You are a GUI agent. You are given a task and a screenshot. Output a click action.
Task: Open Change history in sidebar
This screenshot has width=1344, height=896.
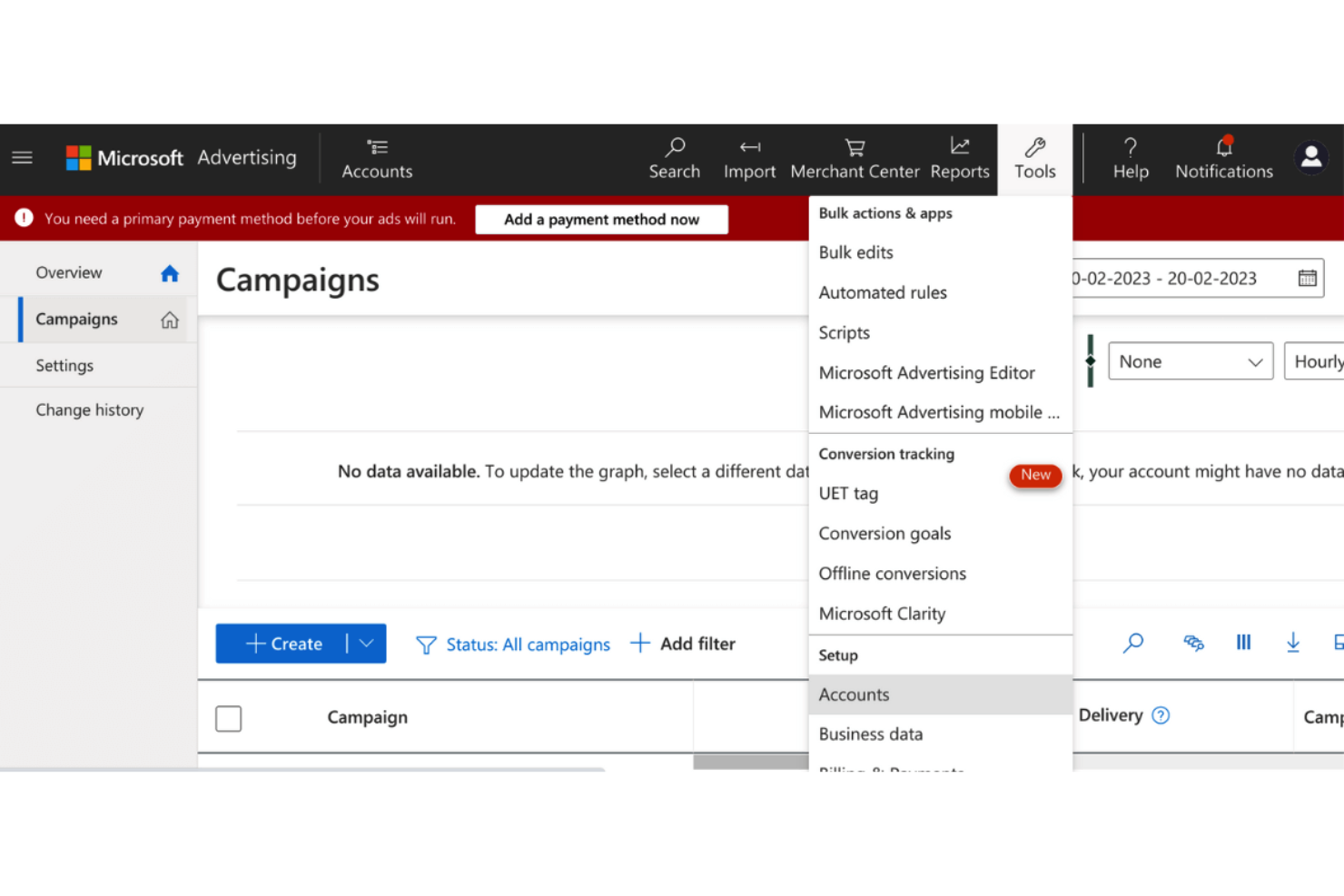[x=90, y=409]
